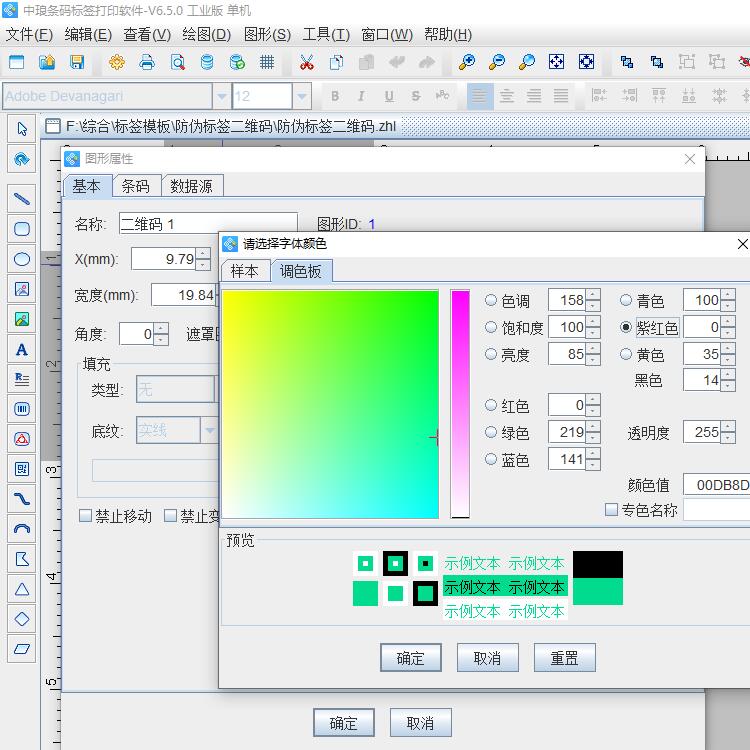Open the font size dropdown arrow

pyautogui.click(x=302, y=96)
